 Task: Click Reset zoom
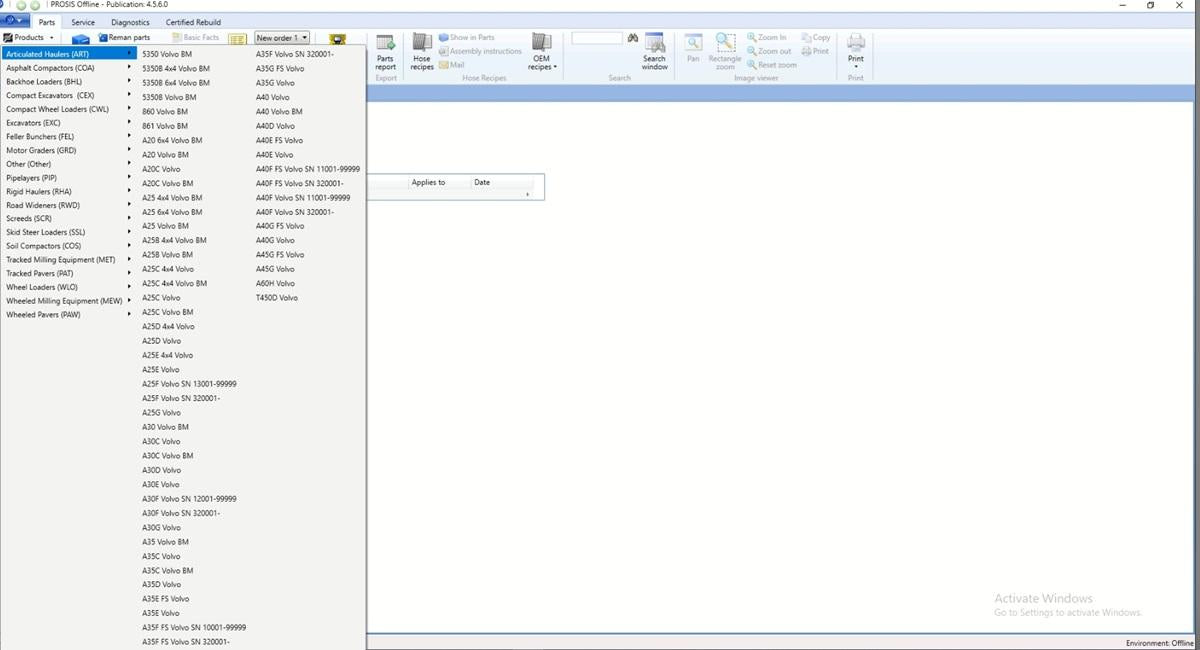click(x=772, y=65)
